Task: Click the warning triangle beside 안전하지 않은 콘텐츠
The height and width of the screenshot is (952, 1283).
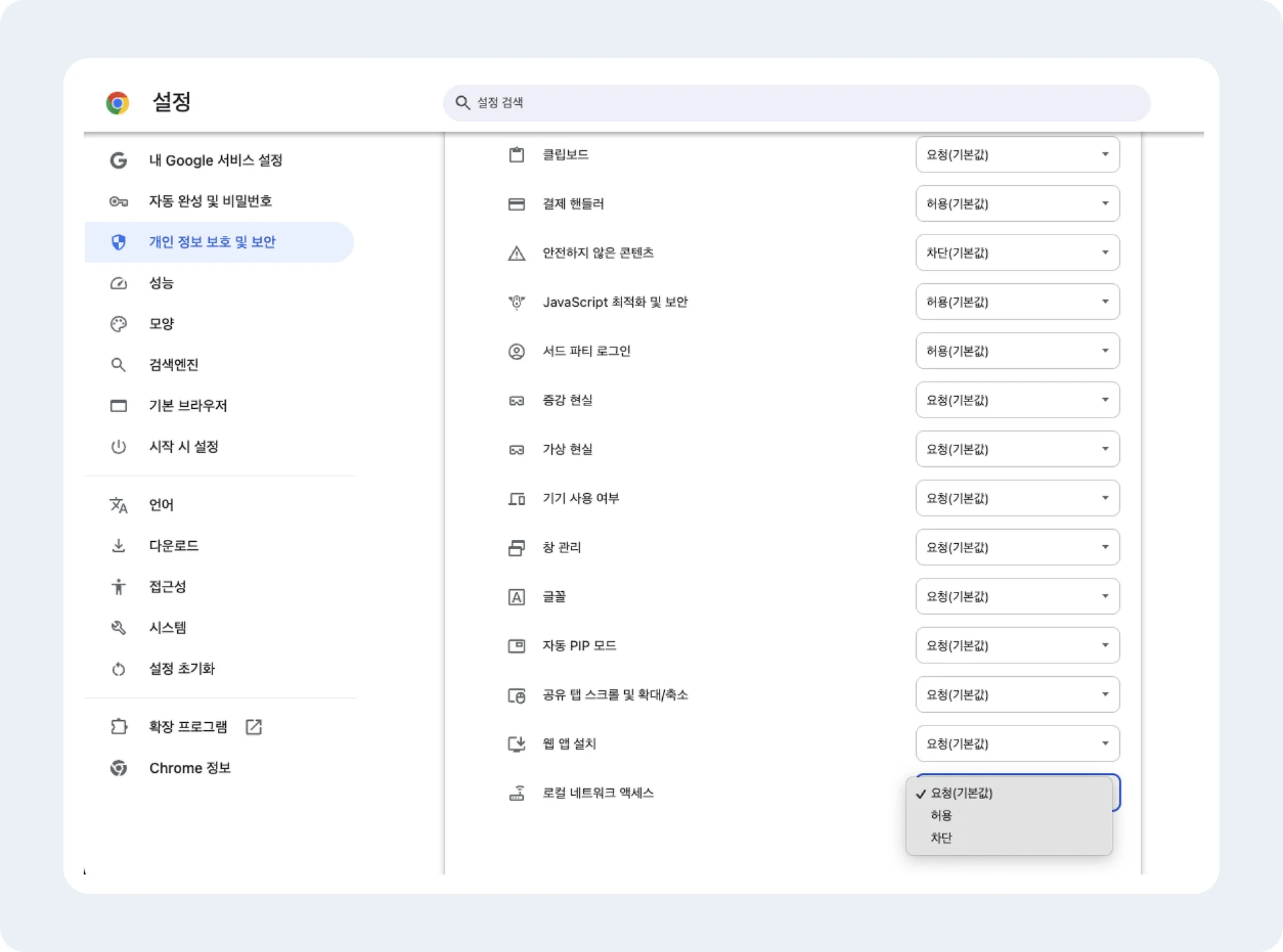Action: (517, 253)
